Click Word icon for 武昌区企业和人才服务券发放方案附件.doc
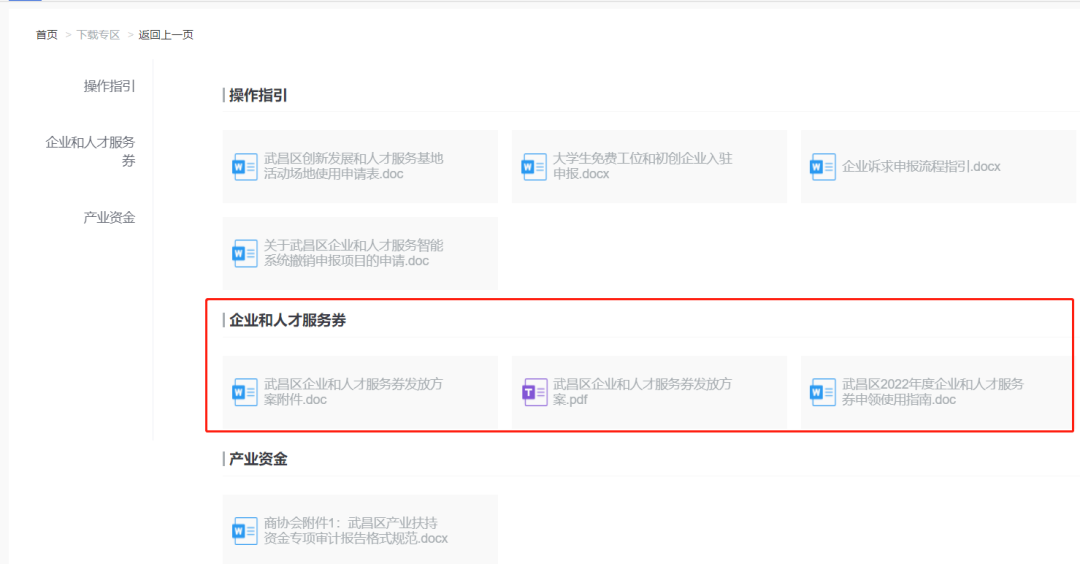 [x=245, y=392]
